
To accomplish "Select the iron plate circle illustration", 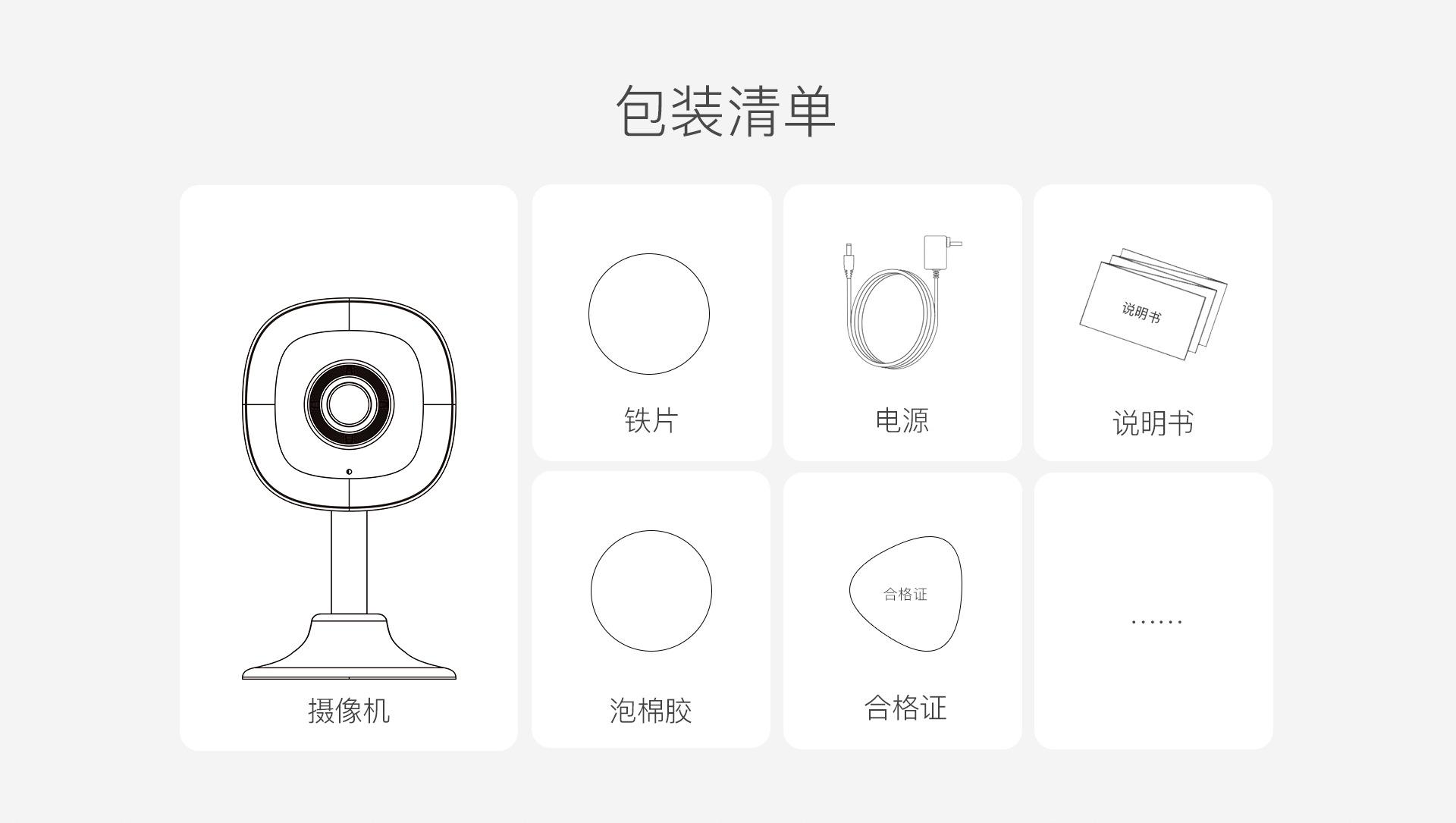I will click(x=649, y=314).
